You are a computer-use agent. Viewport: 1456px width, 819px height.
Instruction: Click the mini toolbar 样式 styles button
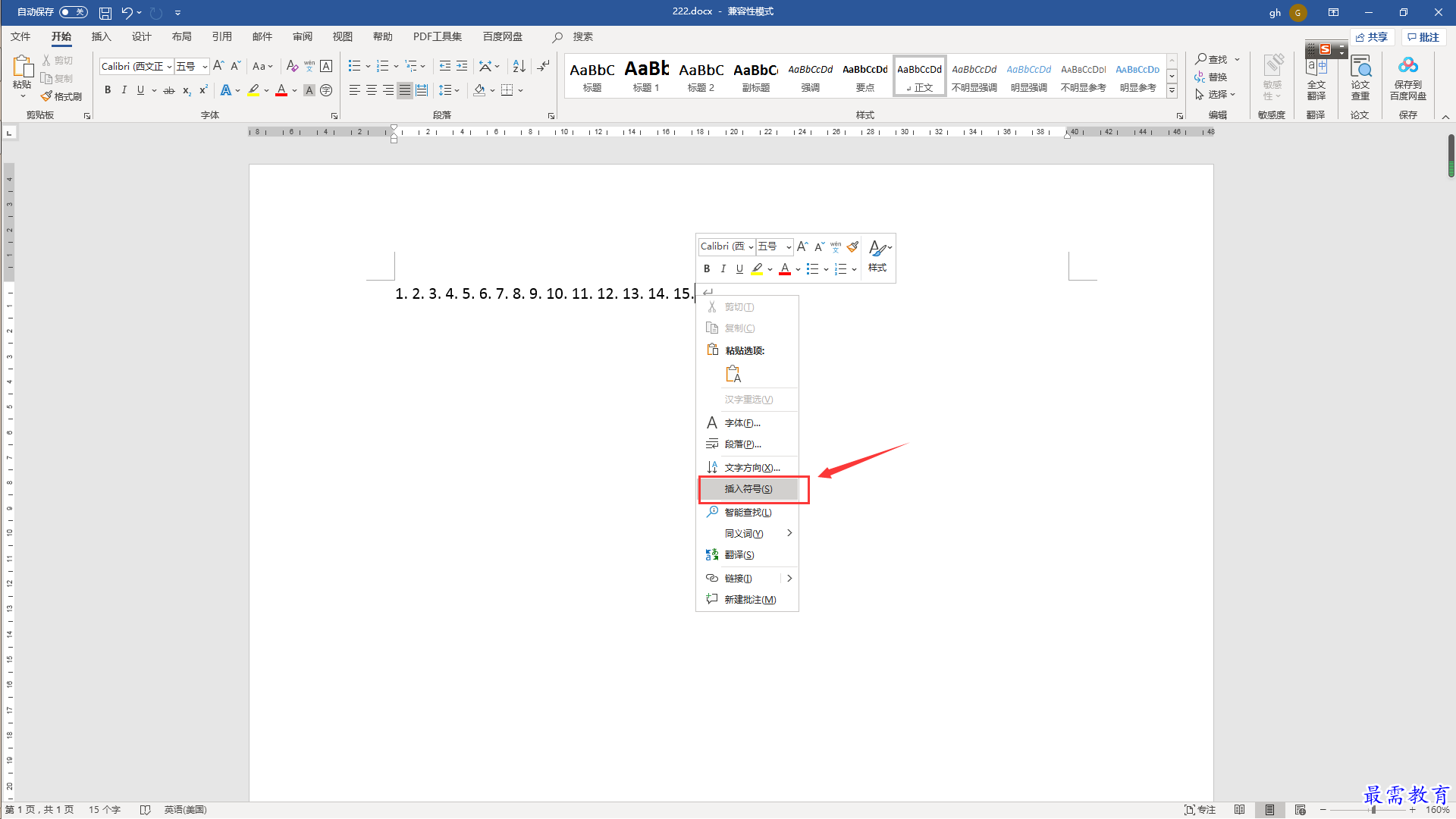coord(878,256)
